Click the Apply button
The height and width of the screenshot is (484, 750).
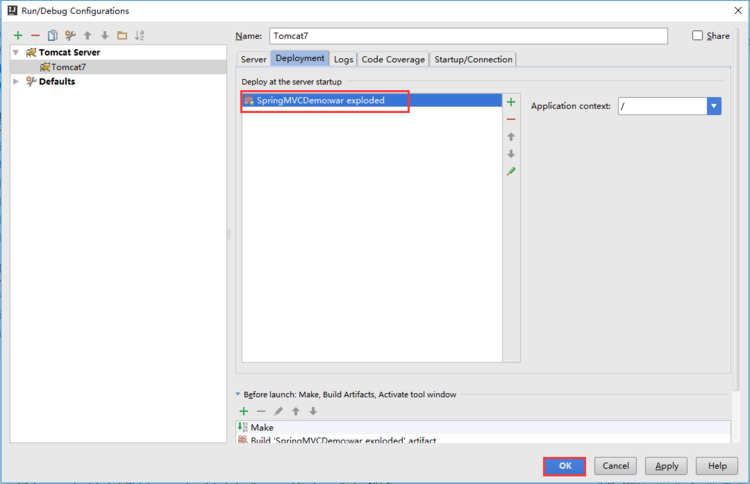click(666, 466)
